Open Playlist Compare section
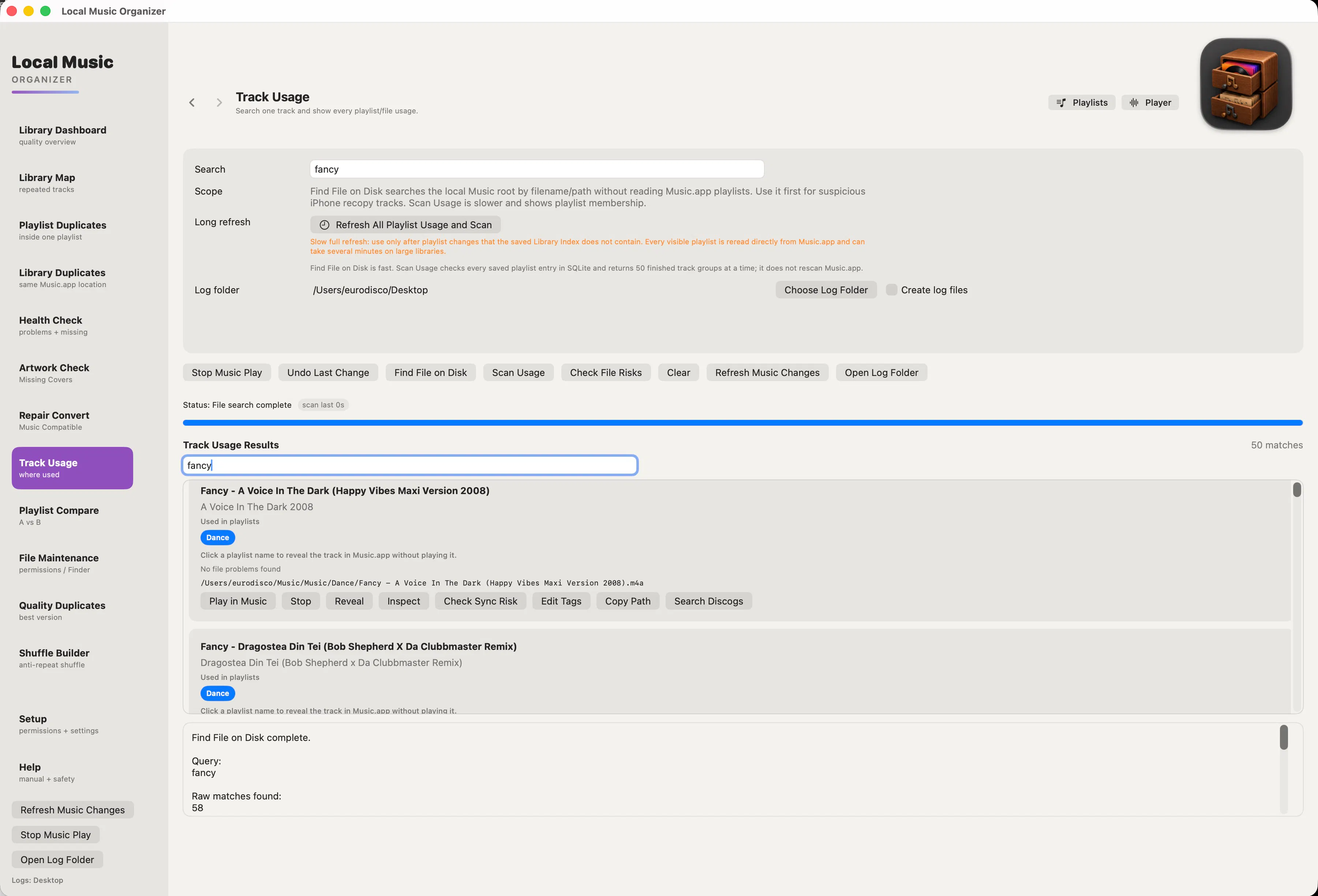Viewport: 1318px width, 896px height. pyautogui.click(x=72, y=516)
